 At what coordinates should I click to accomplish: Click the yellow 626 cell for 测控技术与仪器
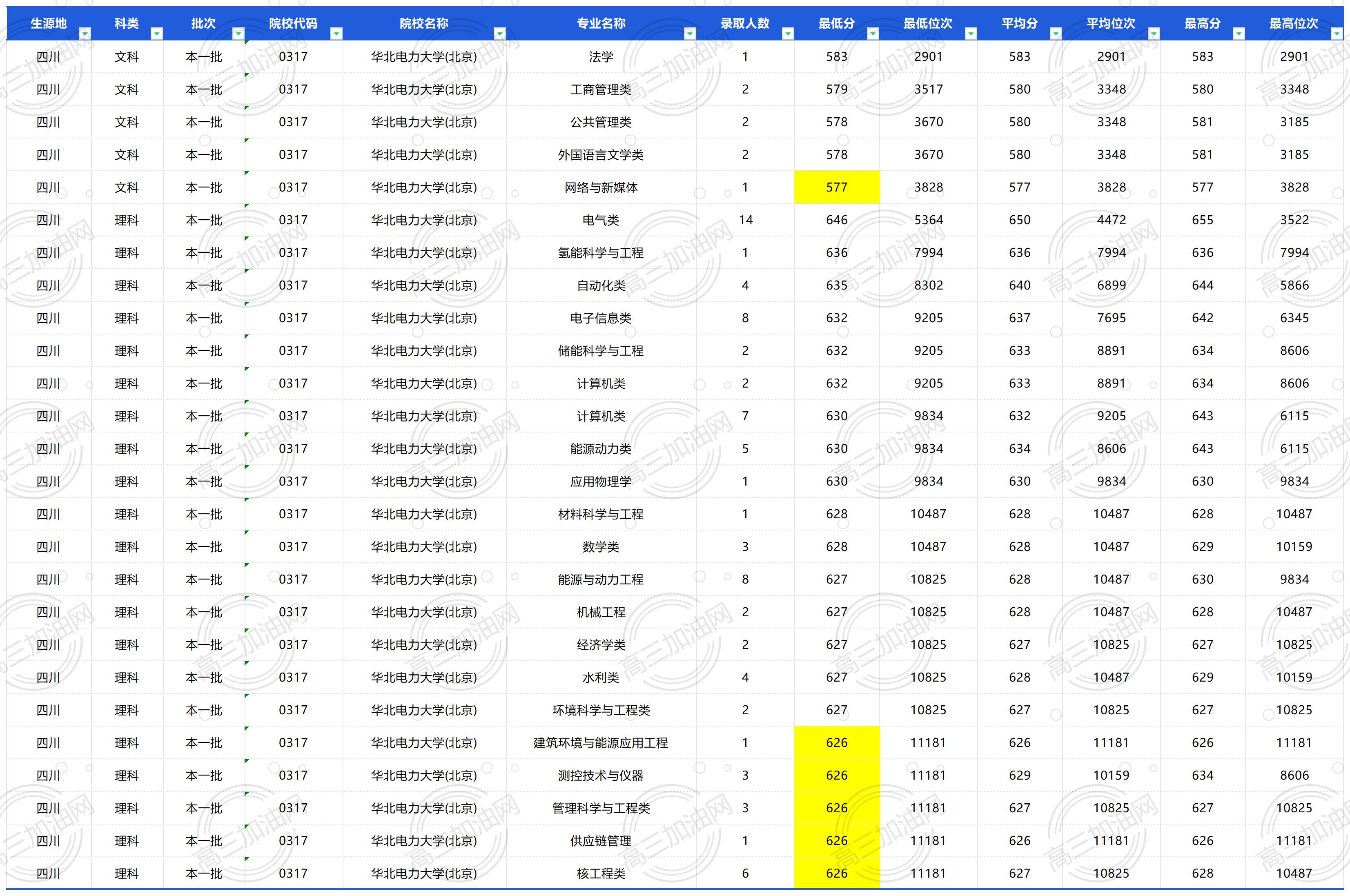(x=837, y=776)
